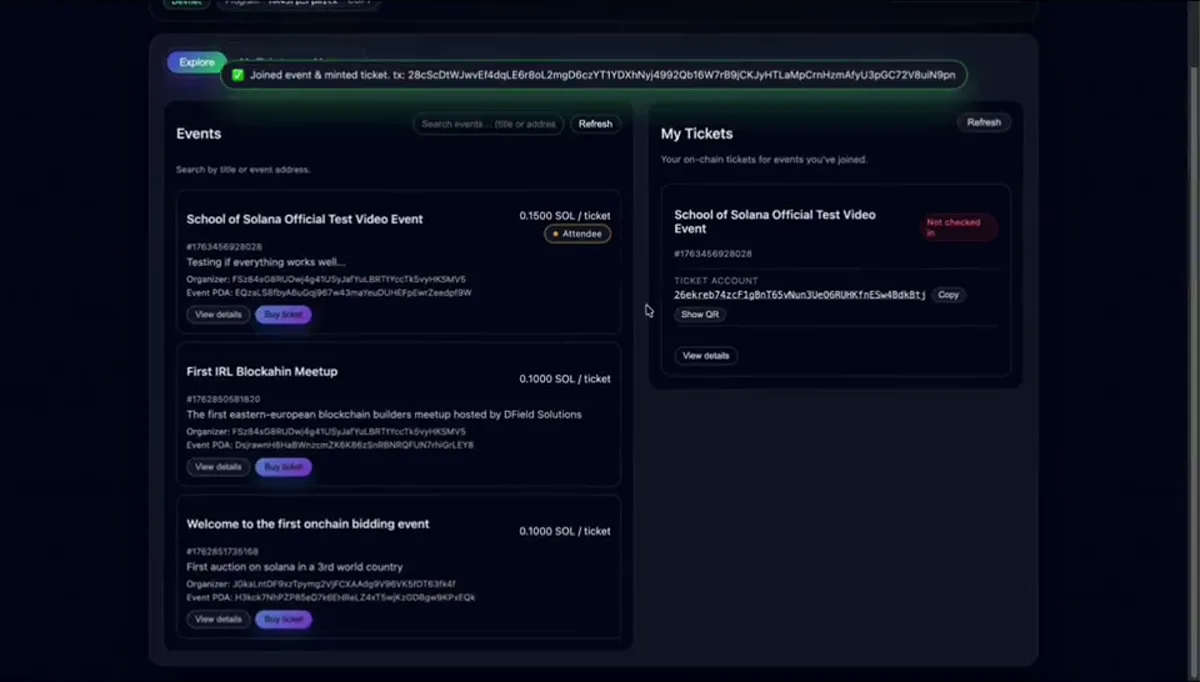Focus the Search events input field
Viewport: 1200px width, 682px height.
(x=488, y=124)
